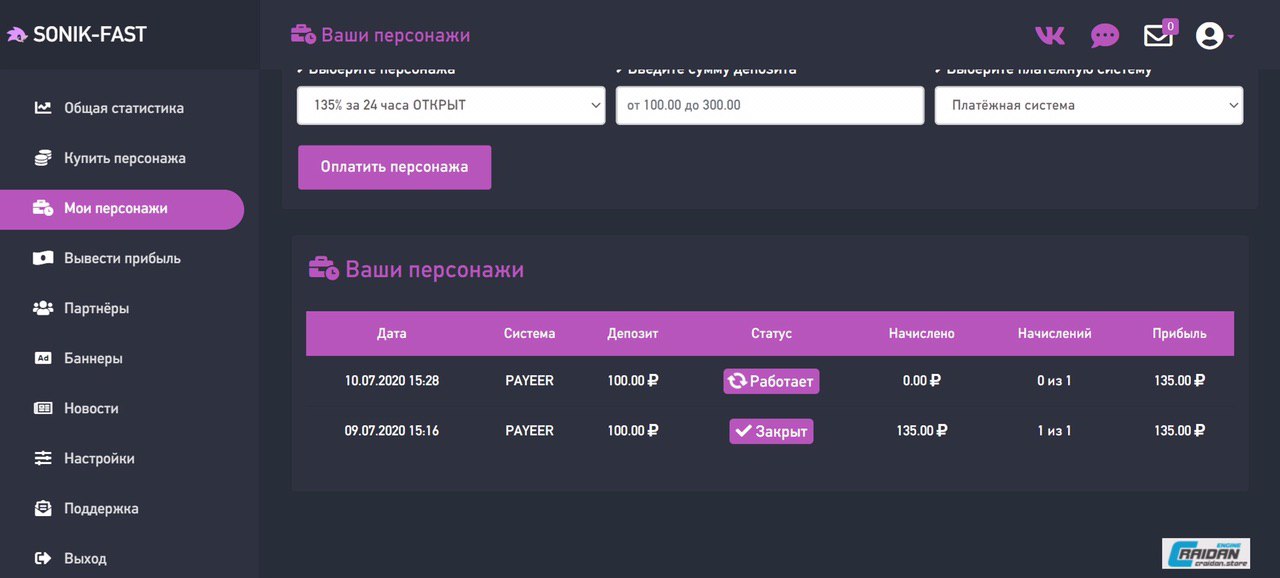Screen dimensions: 1280x578
Task: Click the unread count badge on mail
Action: click(1170, 26)
